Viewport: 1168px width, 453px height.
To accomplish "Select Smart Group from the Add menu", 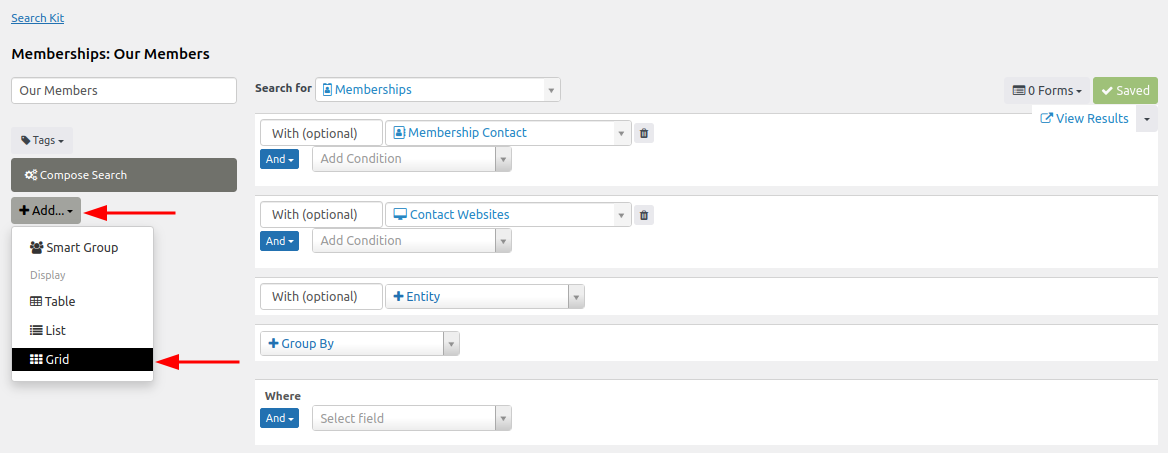I will point(82,247).
